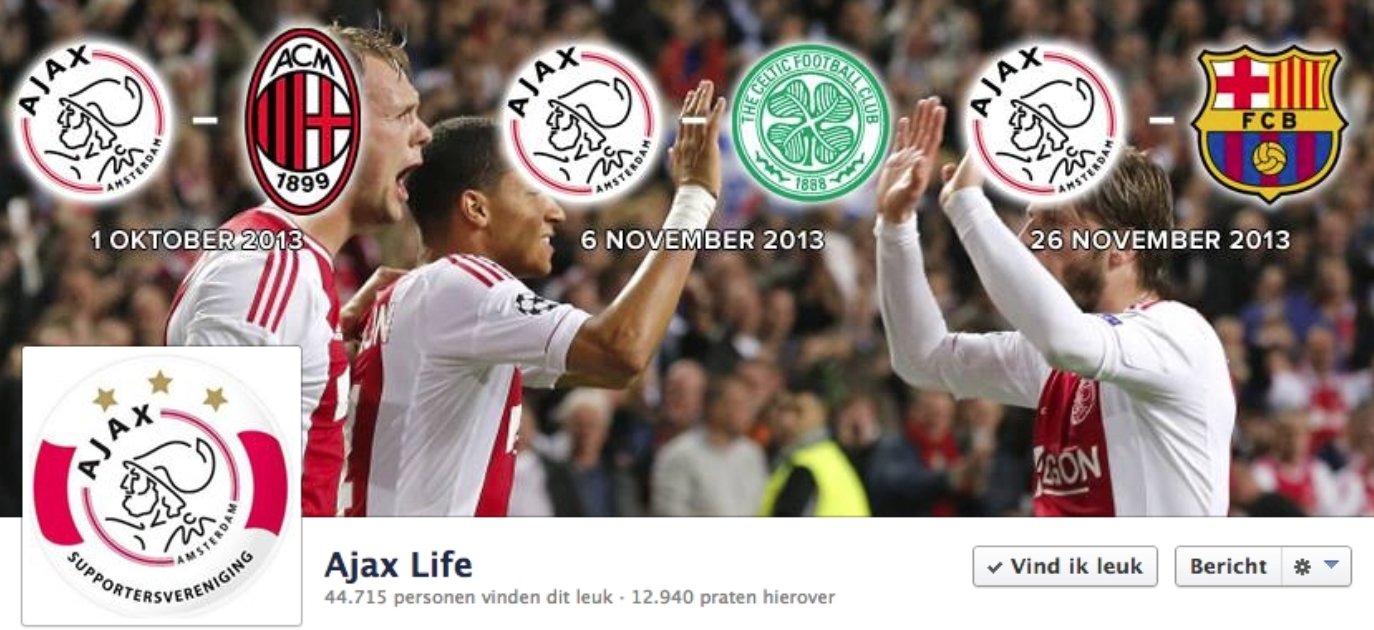Click the 6 NOVEMBER 2013 match date
1374x630 pixels.
(x=703, y=241)
